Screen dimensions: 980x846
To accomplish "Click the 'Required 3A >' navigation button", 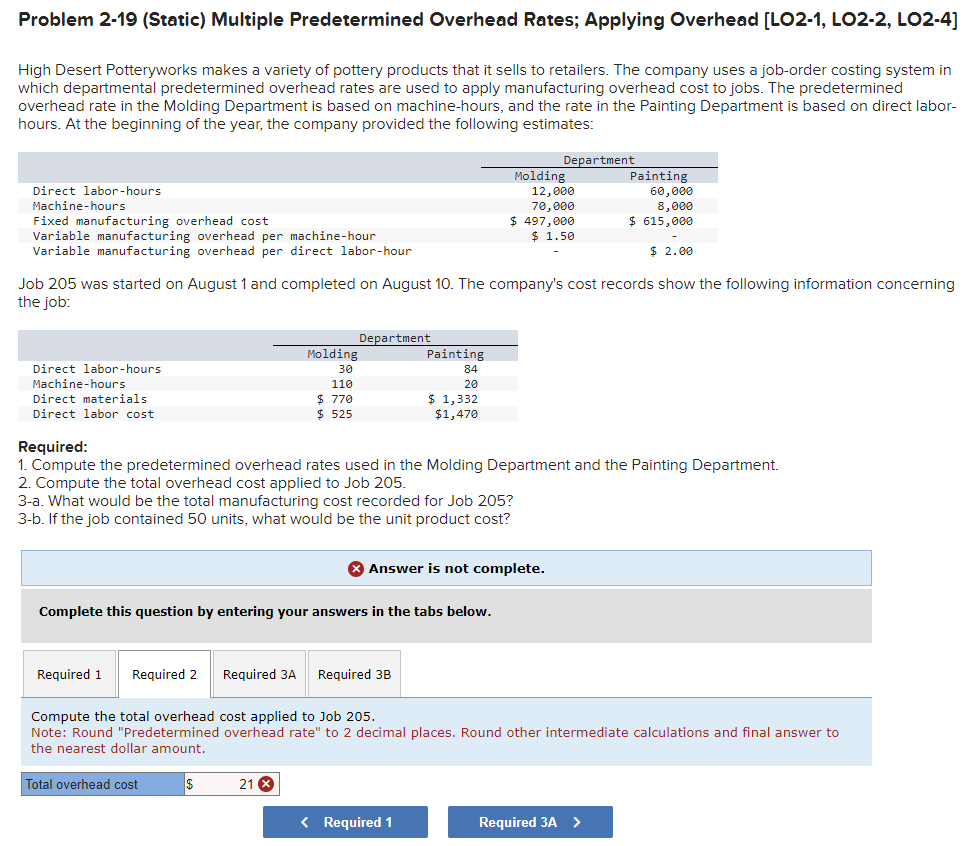I will 530,821.
